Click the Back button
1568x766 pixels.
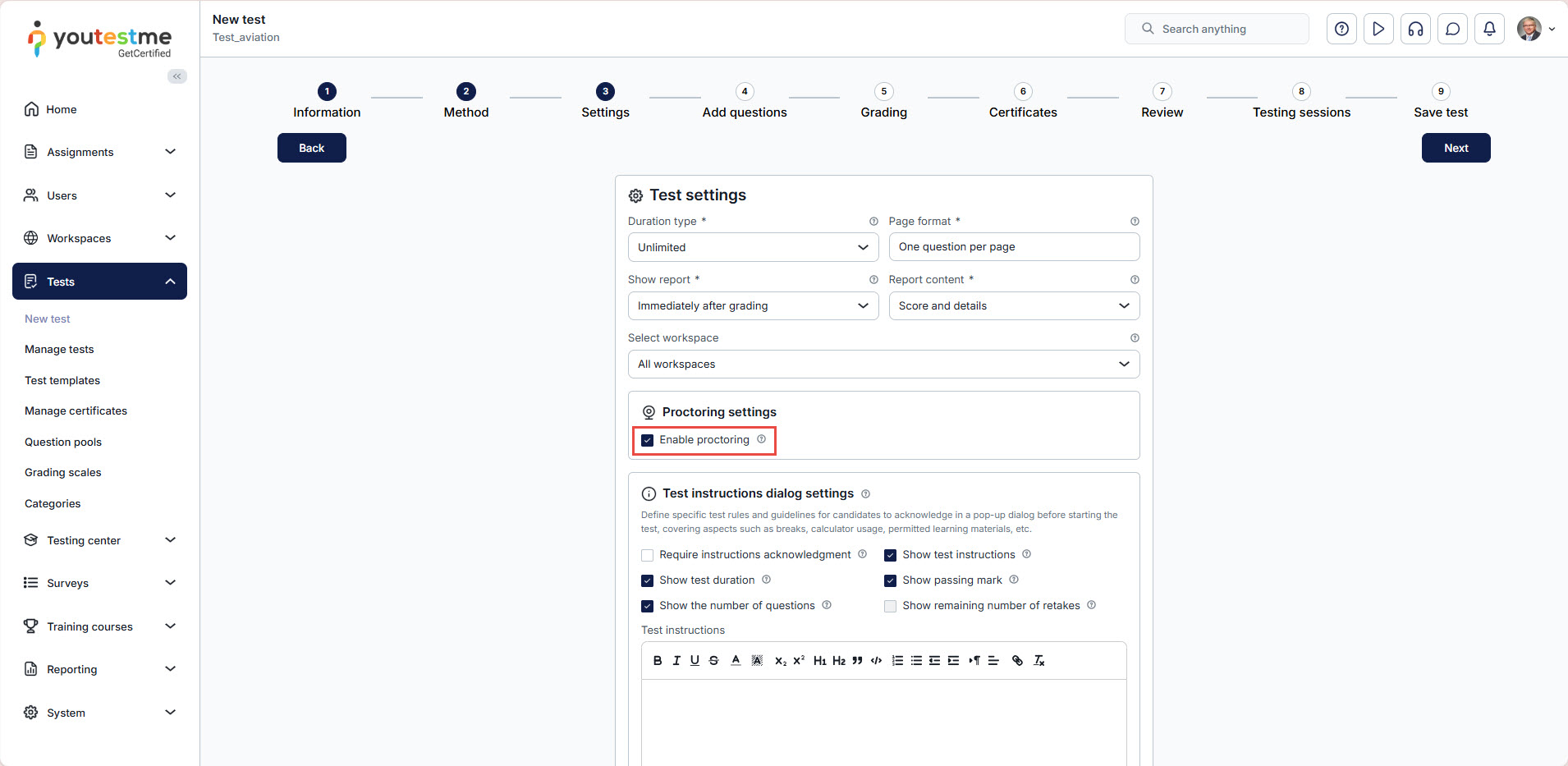tap(311, 148)
